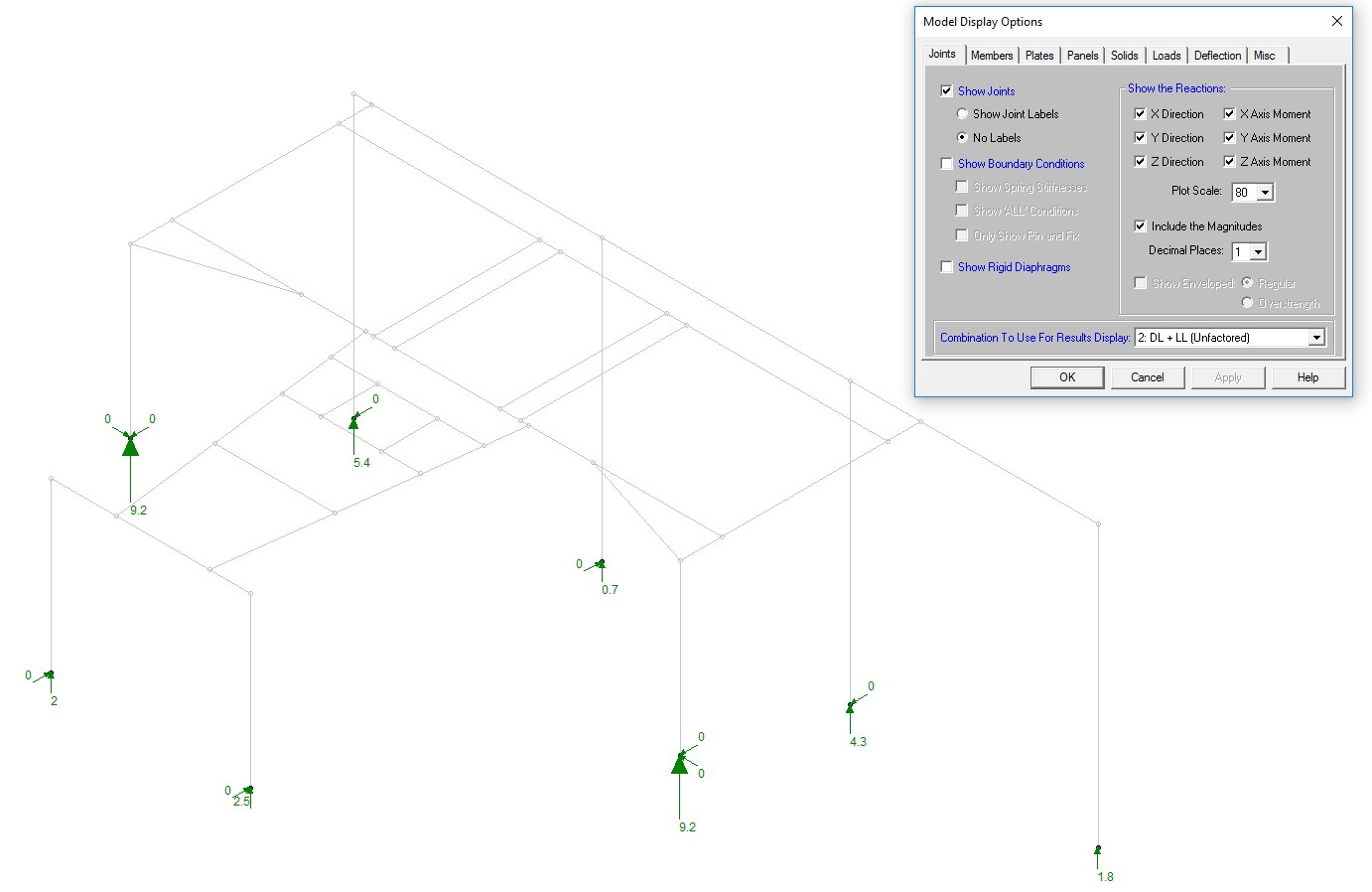1372x892 pixels.
Task: Click the 9.2 reaction arrow at bottom center
Action: (680, 764)
